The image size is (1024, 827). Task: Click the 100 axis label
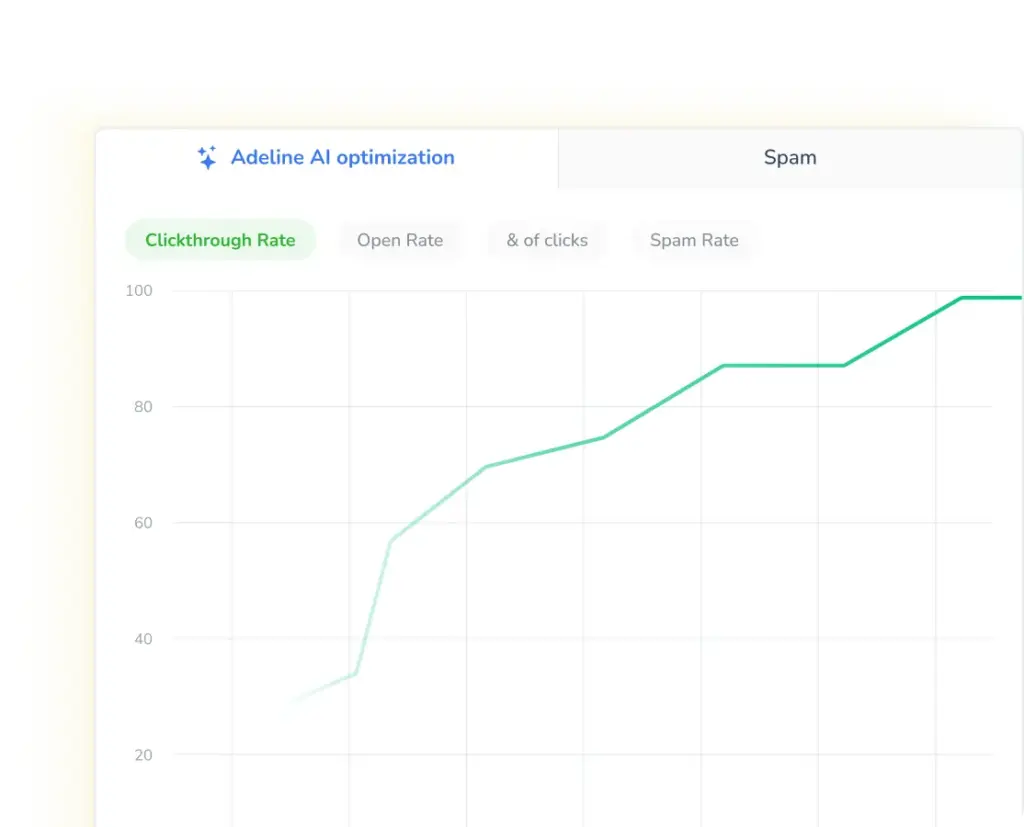[x=139, y=291]
